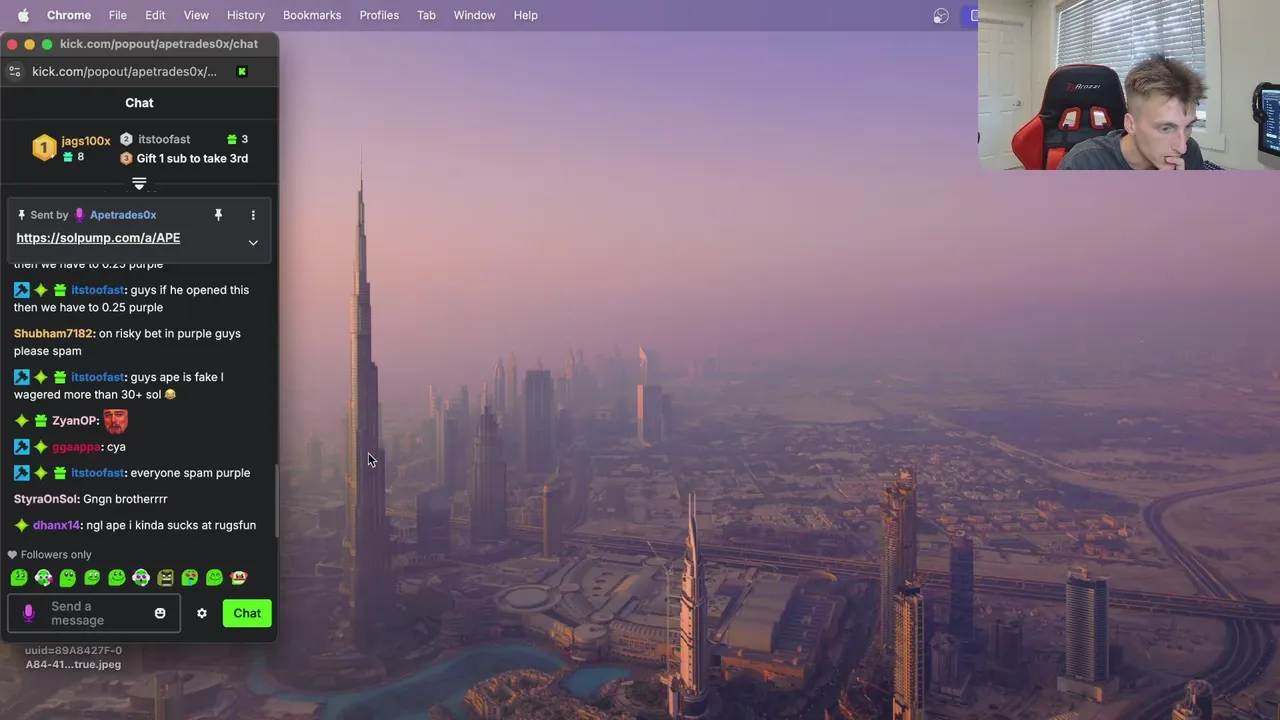Open the Window menu
Screen dimensions: 1280x720
474,15
